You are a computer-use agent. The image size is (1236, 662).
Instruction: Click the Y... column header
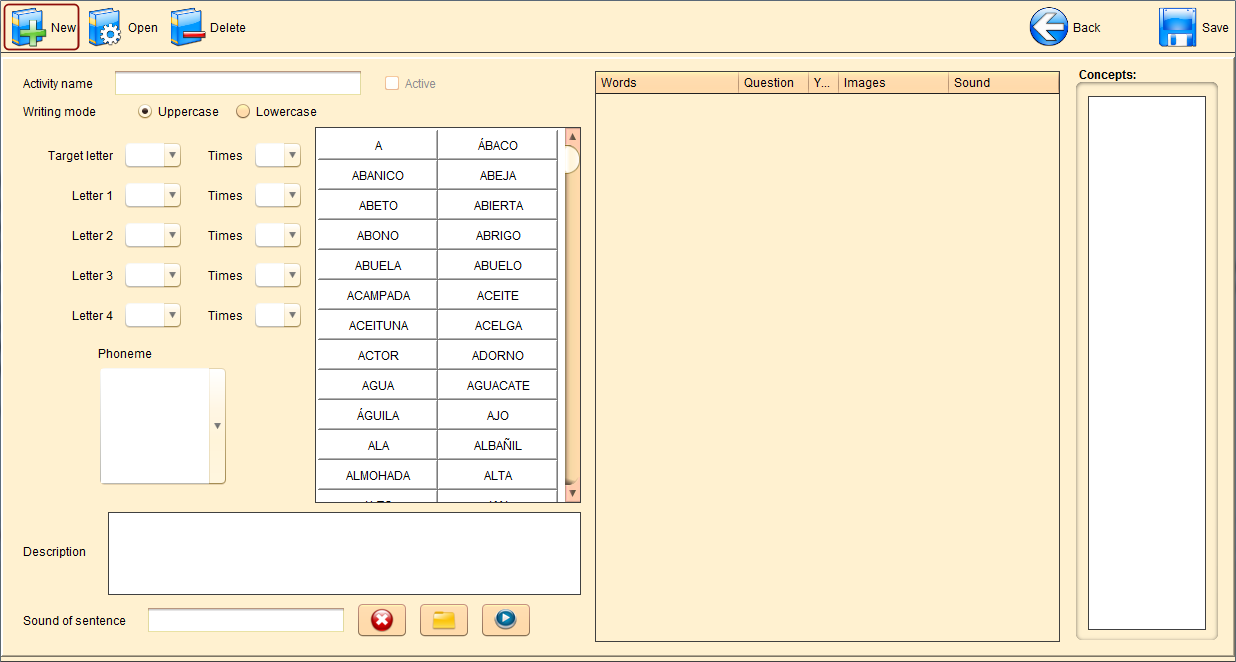coord(824,83)
